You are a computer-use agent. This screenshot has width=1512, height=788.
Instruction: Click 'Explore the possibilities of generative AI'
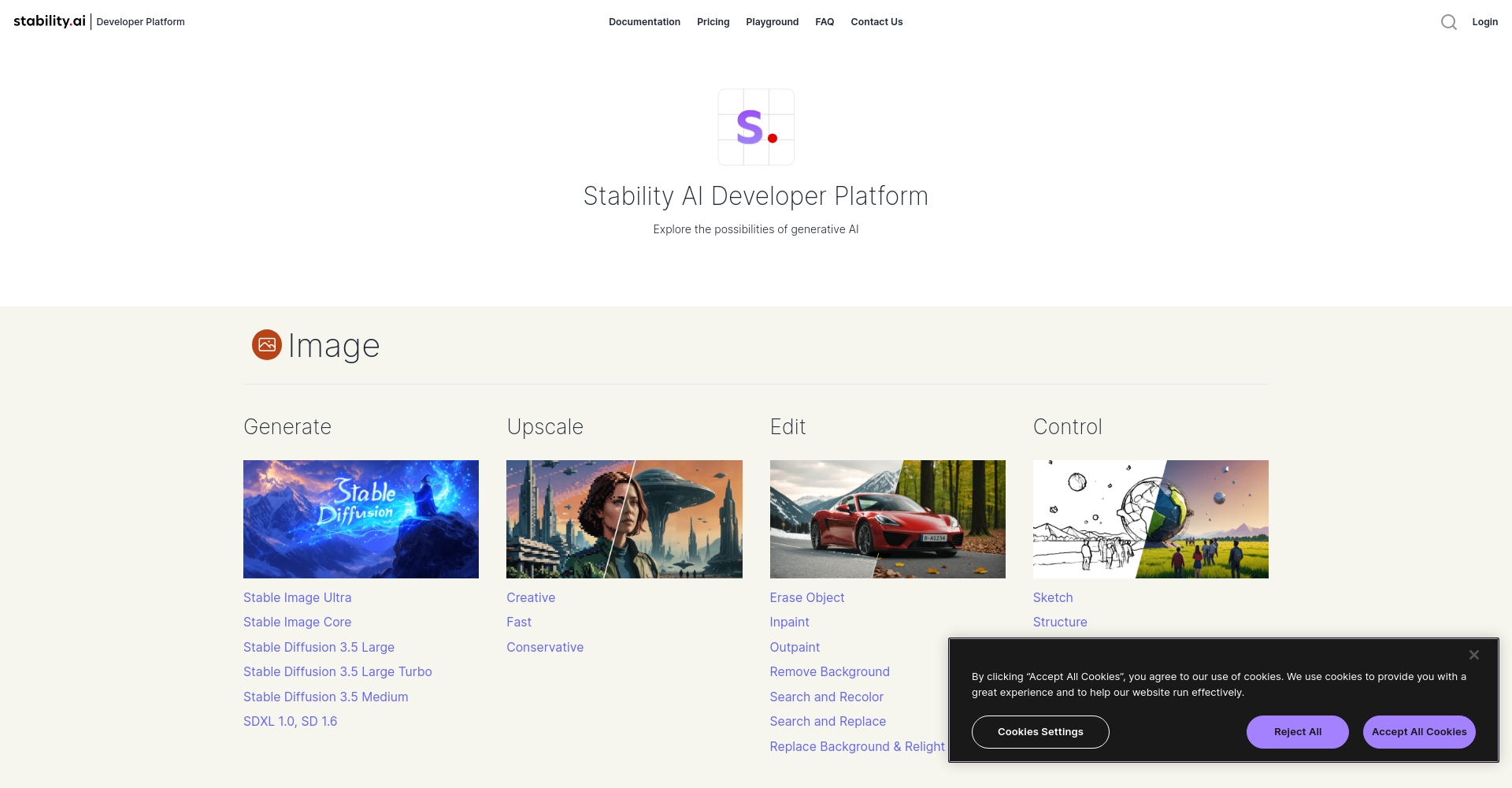point(756,229)
